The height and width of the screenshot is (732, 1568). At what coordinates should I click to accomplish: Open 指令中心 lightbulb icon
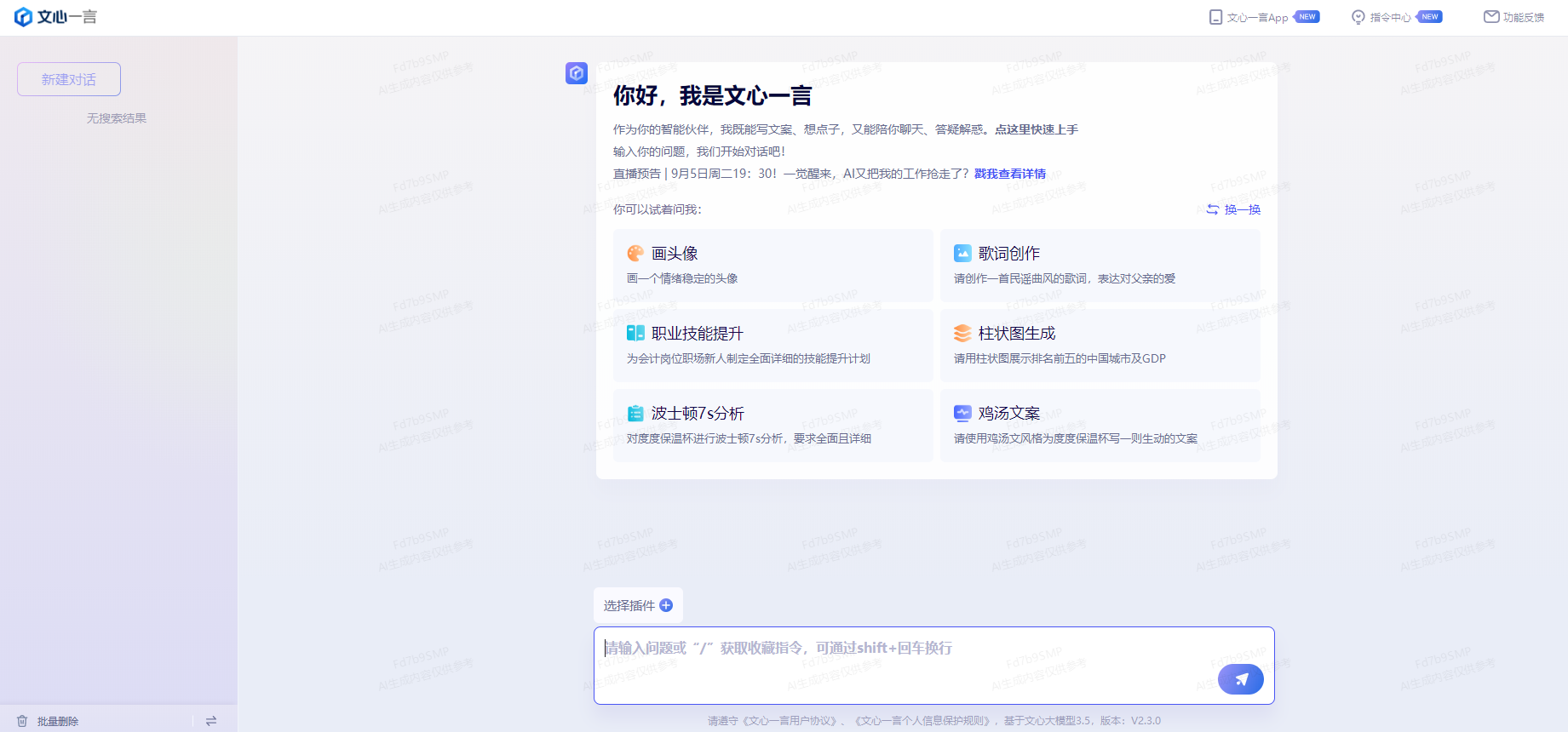pyautogui.click(x=1358, y=17)
